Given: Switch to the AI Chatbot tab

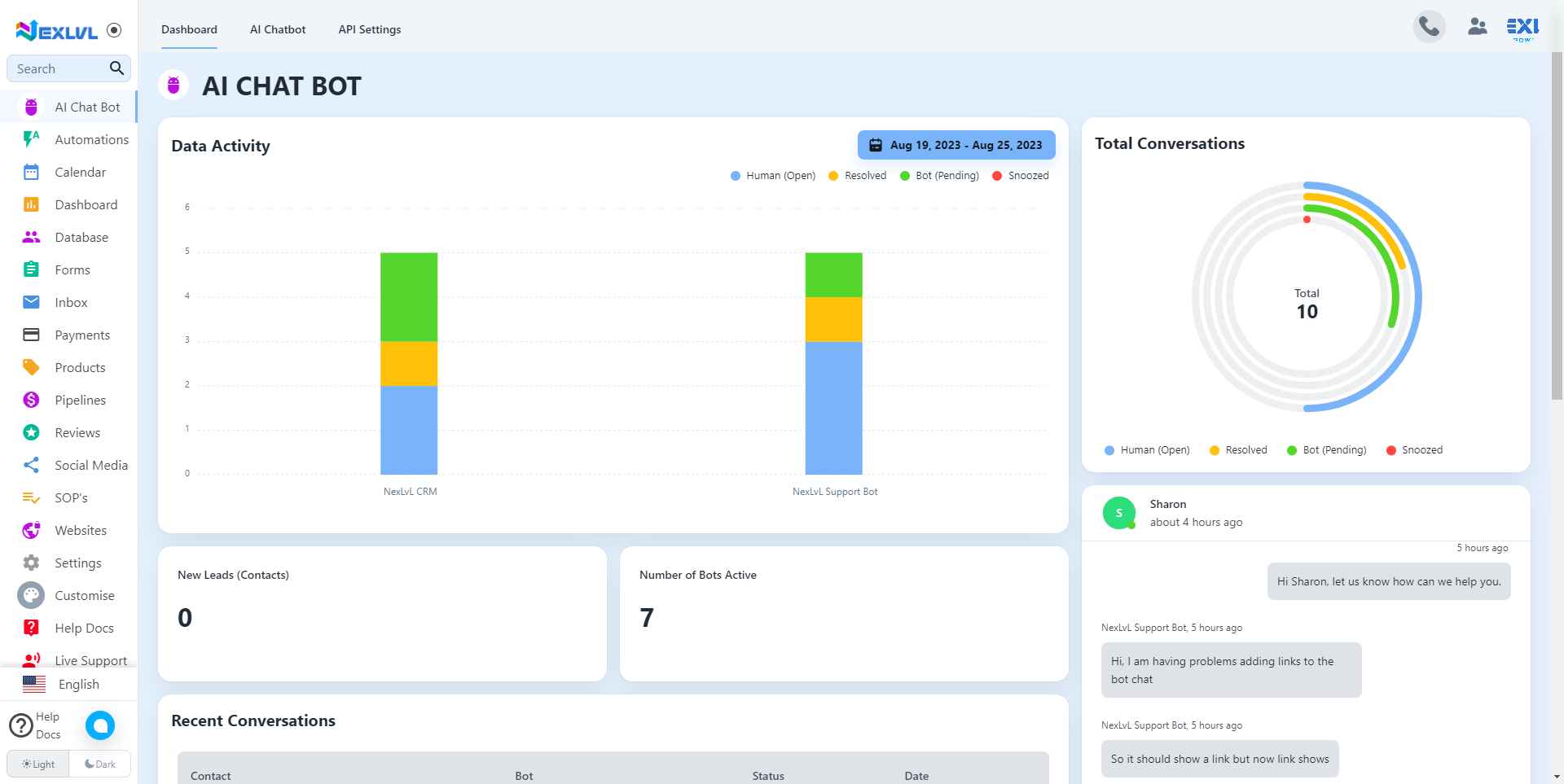Looking at the screenshot, I should 278,29.
